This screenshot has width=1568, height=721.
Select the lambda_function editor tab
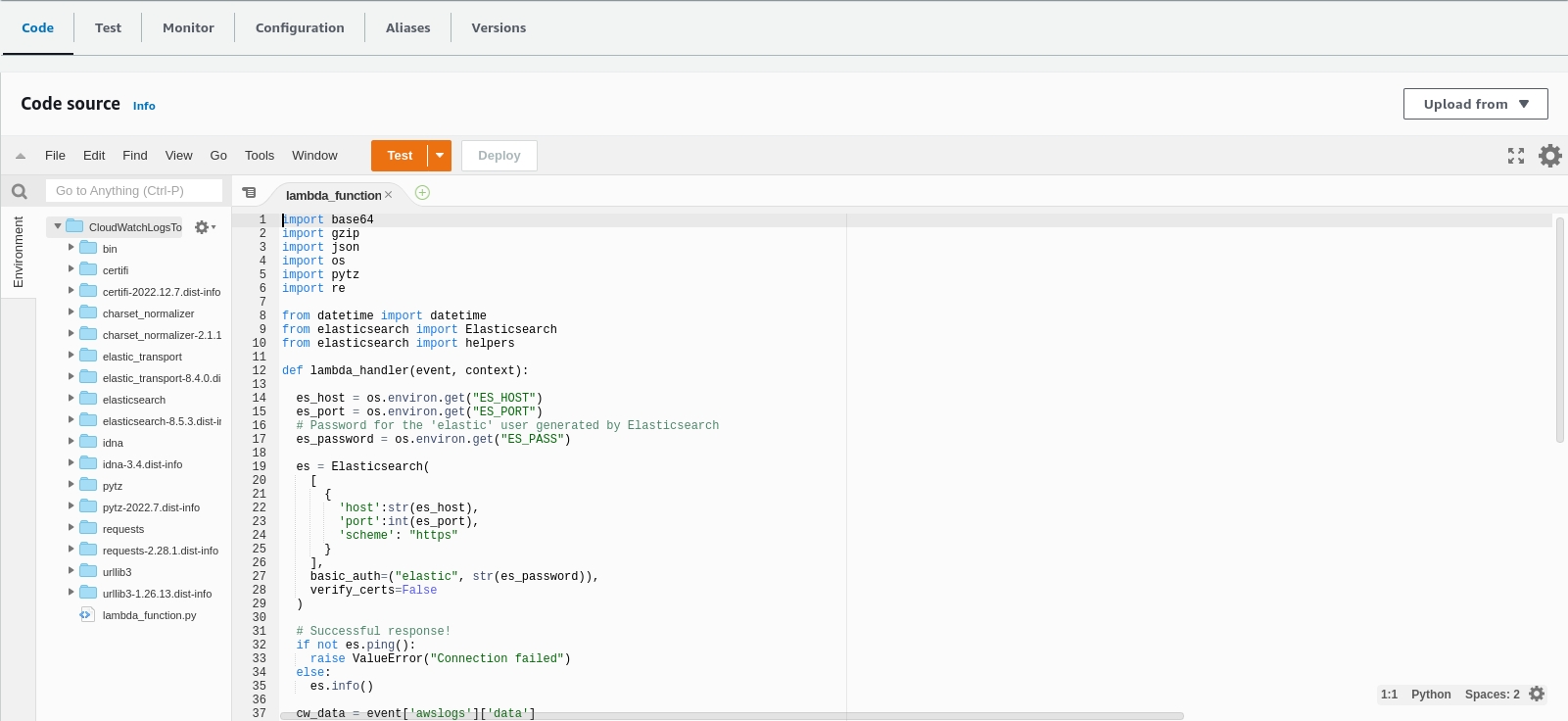[x=333, y=195]
